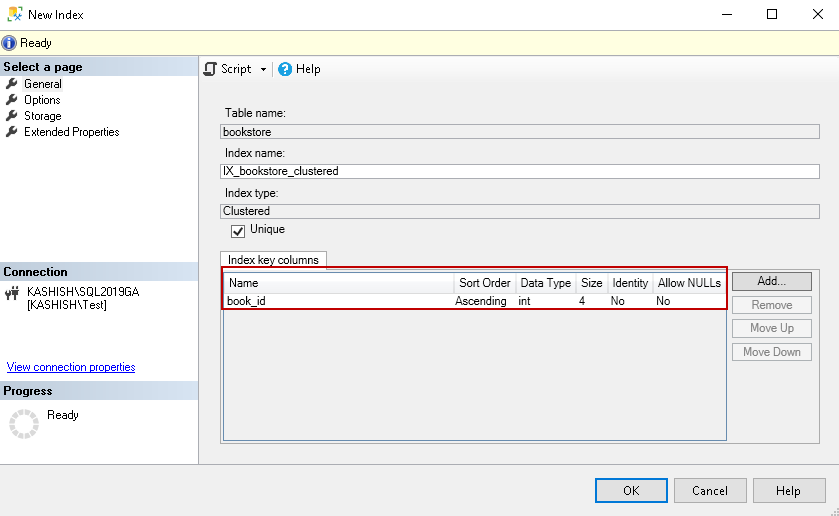Select the Options page
Screen dimensions: 839x516
click(x=42, y=100)
